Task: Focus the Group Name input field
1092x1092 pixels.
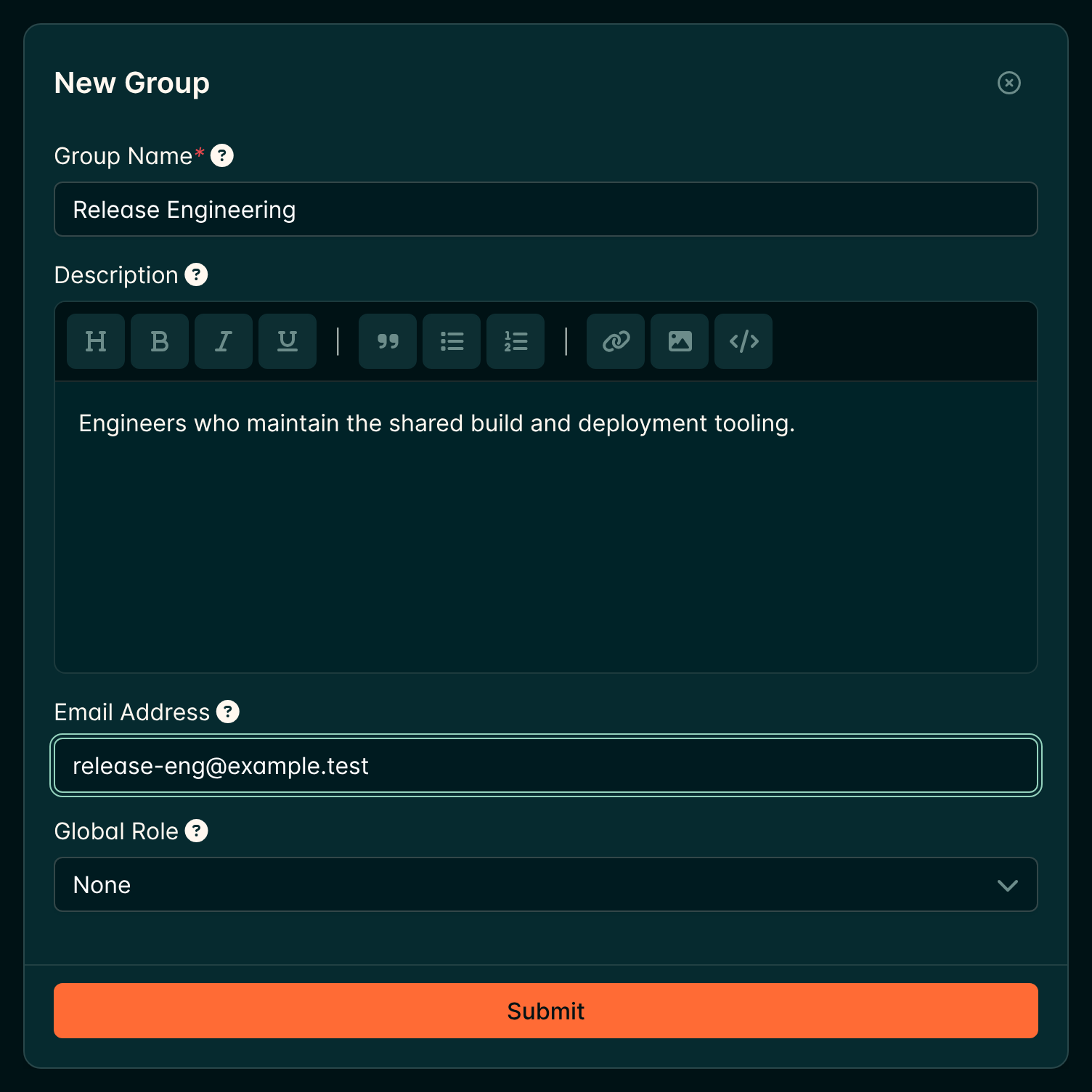Action: point(546,209)
